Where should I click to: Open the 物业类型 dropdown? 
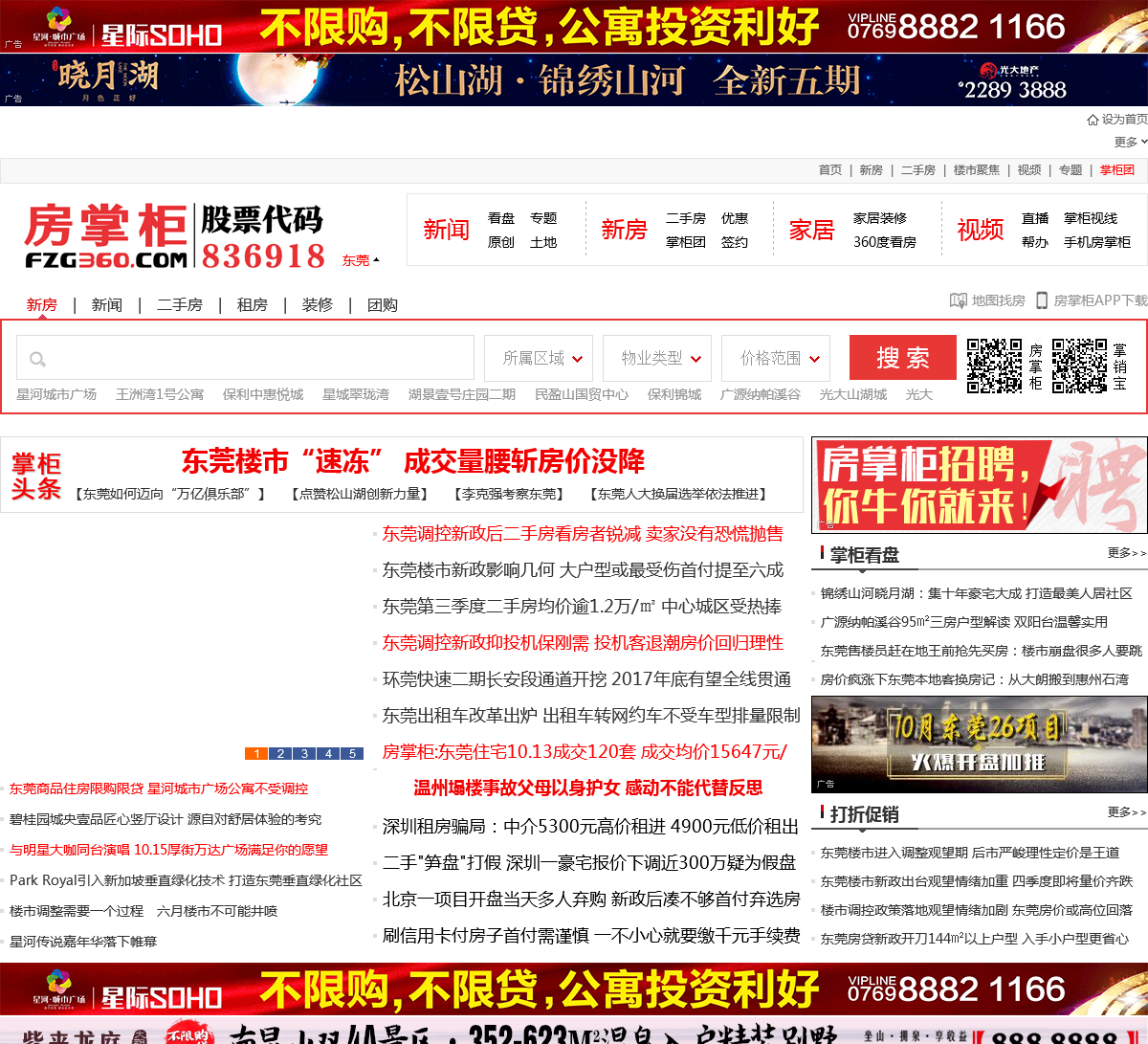point(657,358)
